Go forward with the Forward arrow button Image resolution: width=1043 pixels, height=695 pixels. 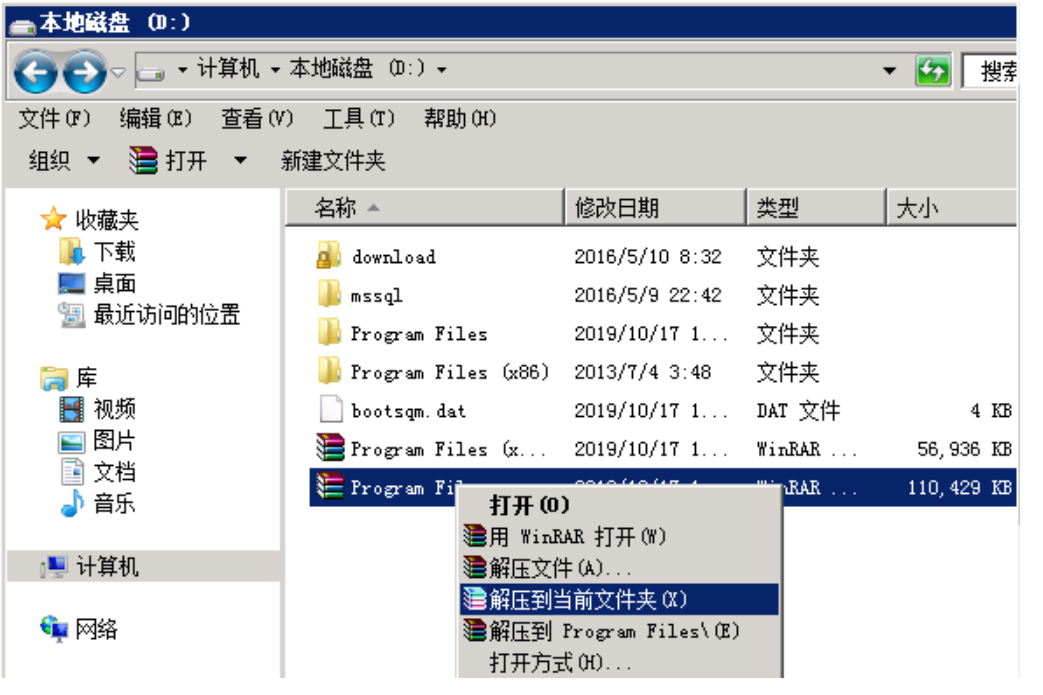click(x=84, y=72)
